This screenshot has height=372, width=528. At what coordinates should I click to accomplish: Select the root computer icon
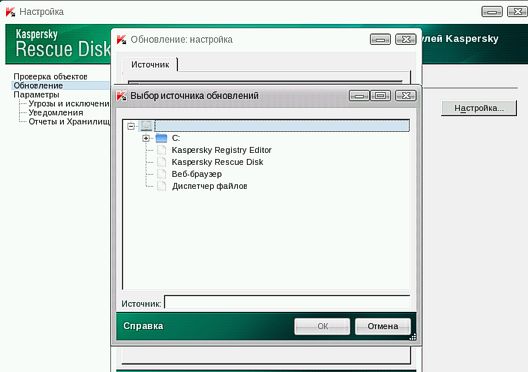pyautogui.click(x=146, y=126)
